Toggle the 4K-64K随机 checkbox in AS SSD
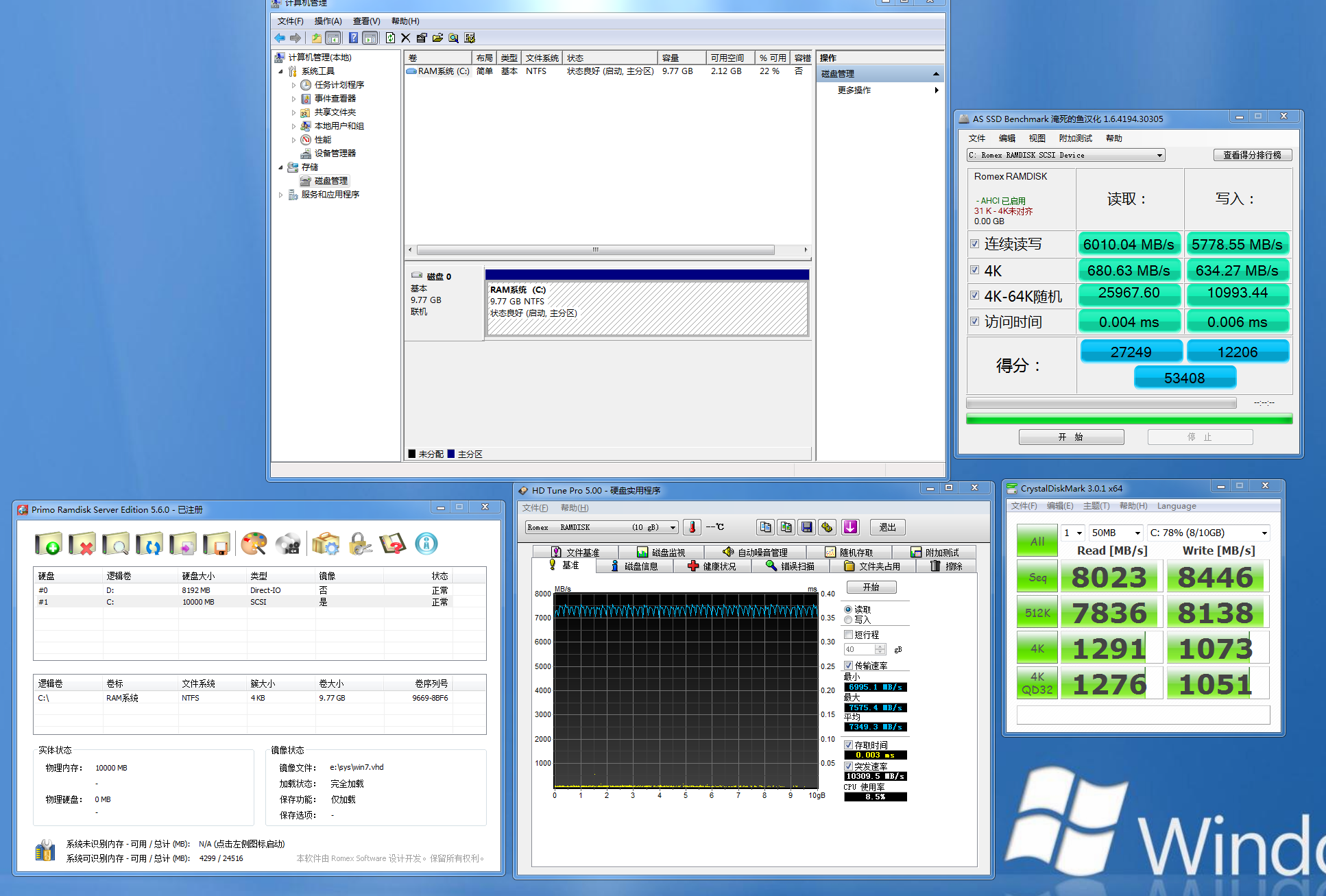This screenshot has height=896, width=1326. (x=974, y=295)
